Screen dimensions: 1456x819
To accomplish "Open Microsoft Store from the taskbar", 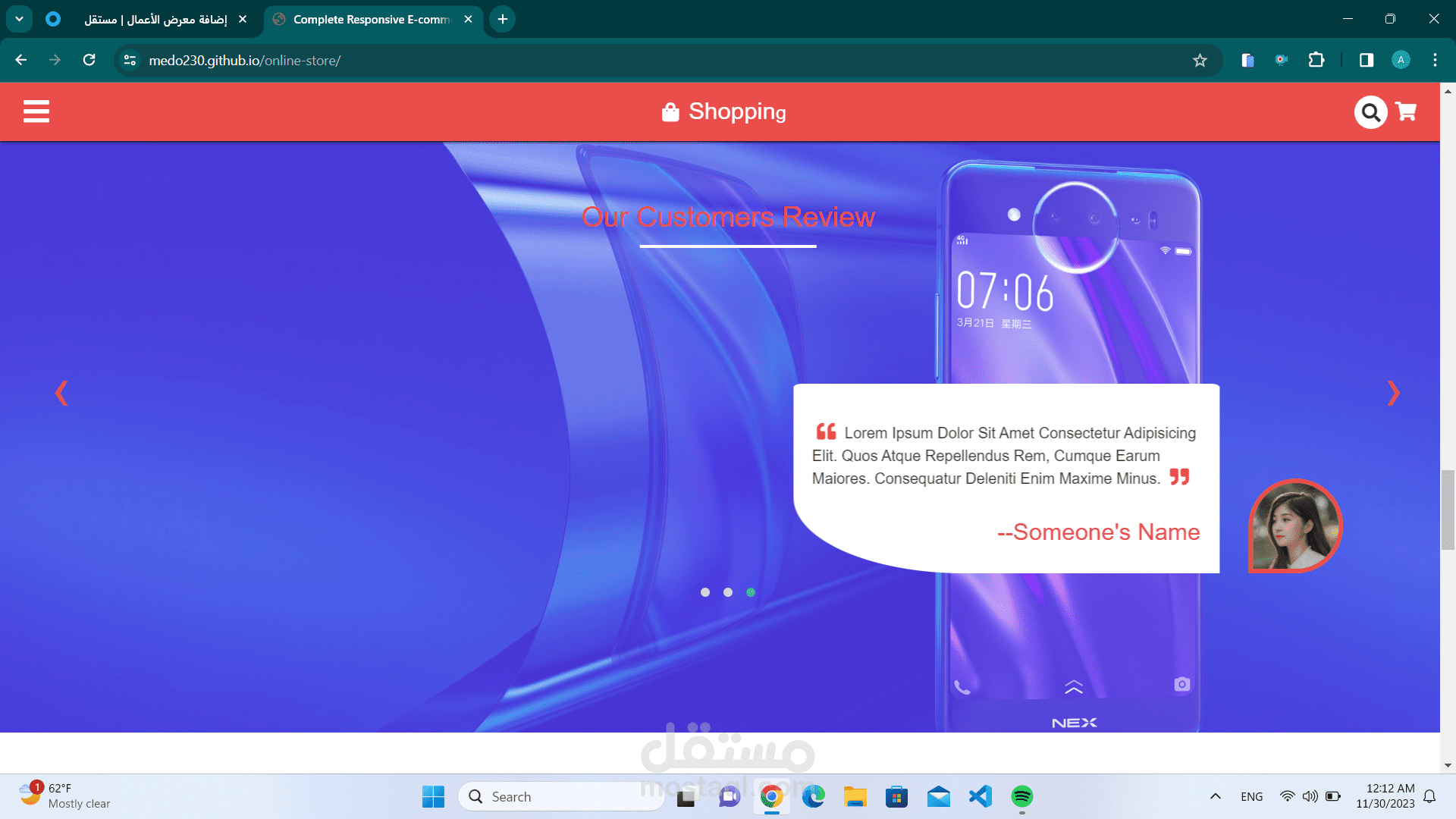I will pyautogui.click(x=896, y=796).
